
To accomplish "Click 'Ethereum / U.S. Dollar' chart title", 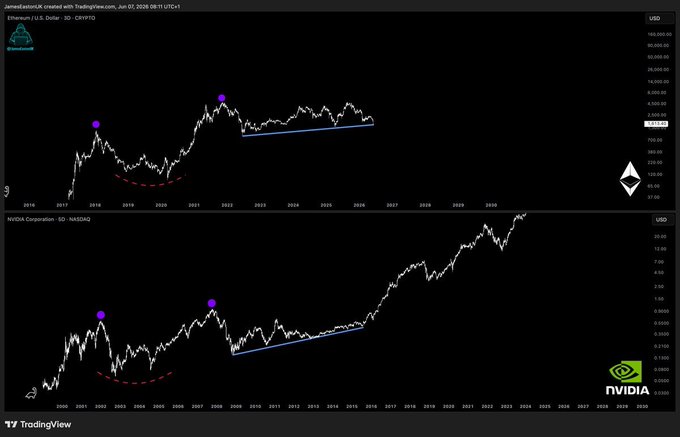I will [35, 18].
